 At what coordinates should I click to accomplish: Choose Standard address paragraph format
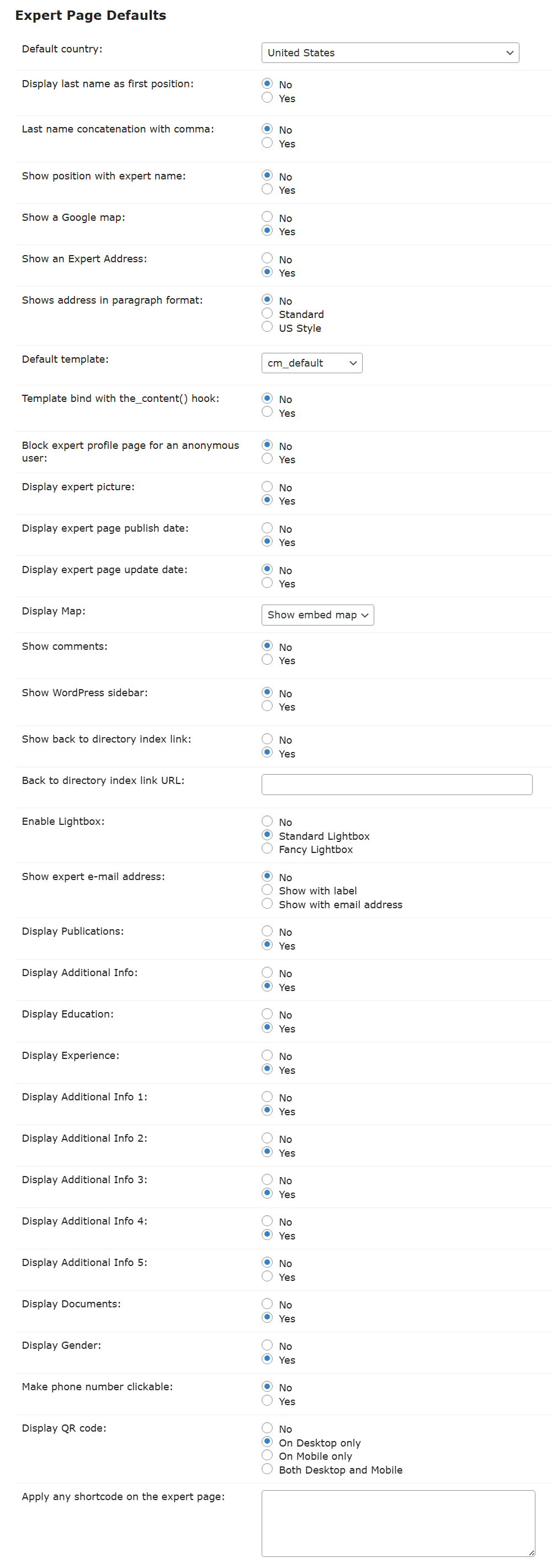[x=267, y=314]
